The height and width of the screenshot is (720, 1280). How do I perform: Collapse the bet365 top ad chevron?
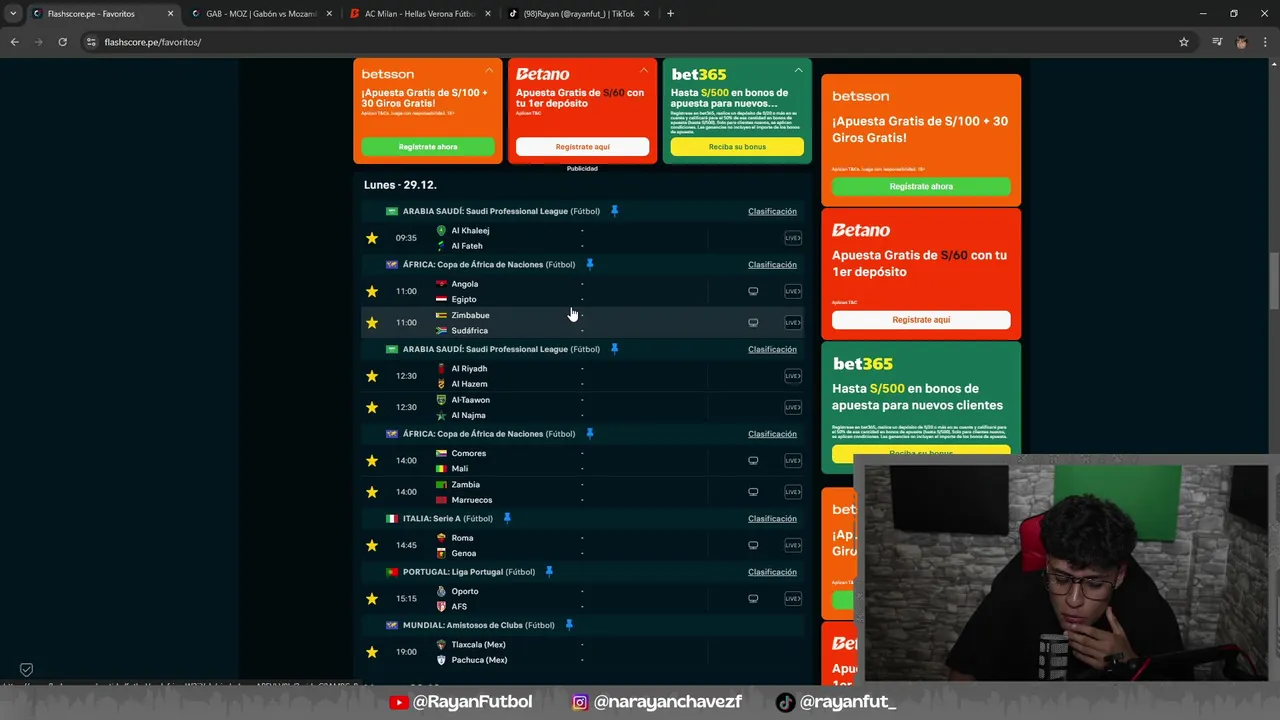tap(798, 71)
